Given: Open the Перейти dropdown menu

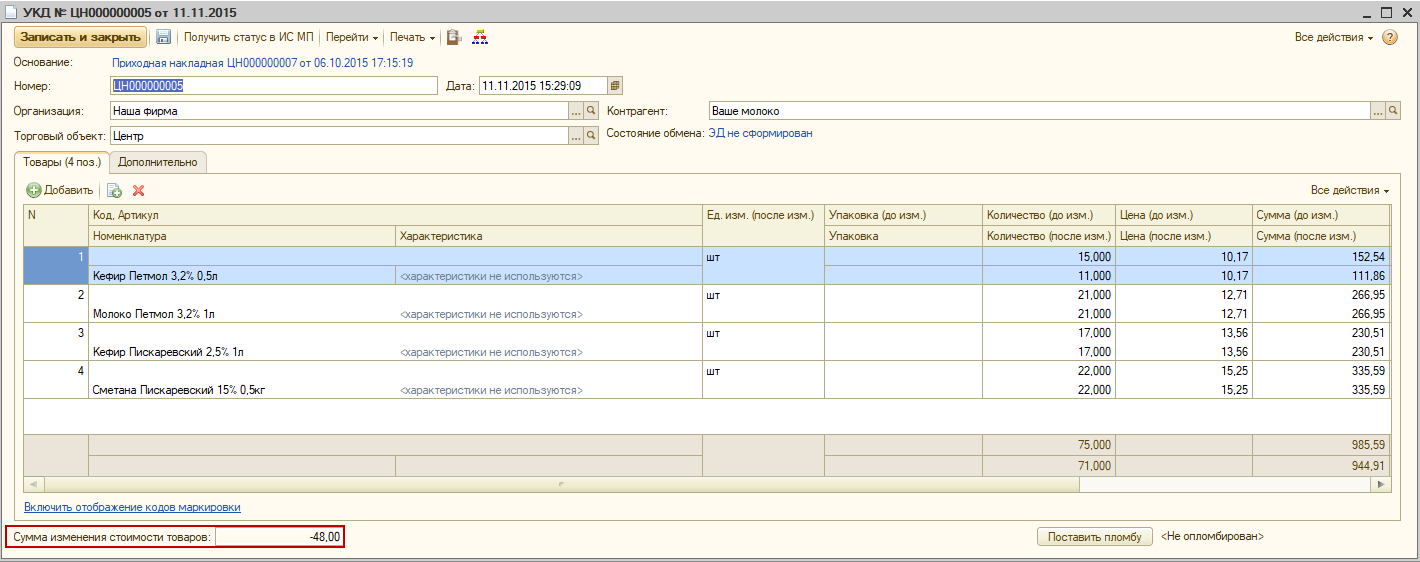Looking at the screenshot, I should click(352, 37).
